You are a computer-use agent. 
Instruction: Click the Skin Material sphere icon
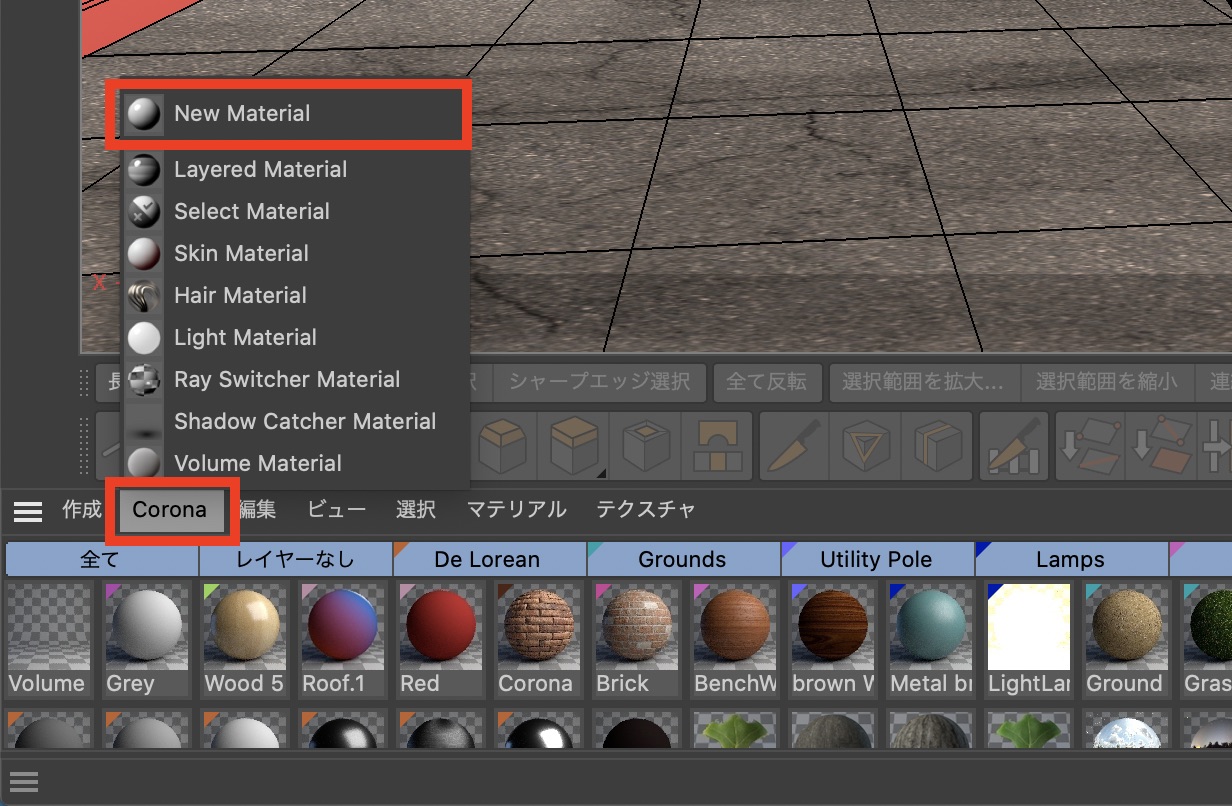point(145,254)
